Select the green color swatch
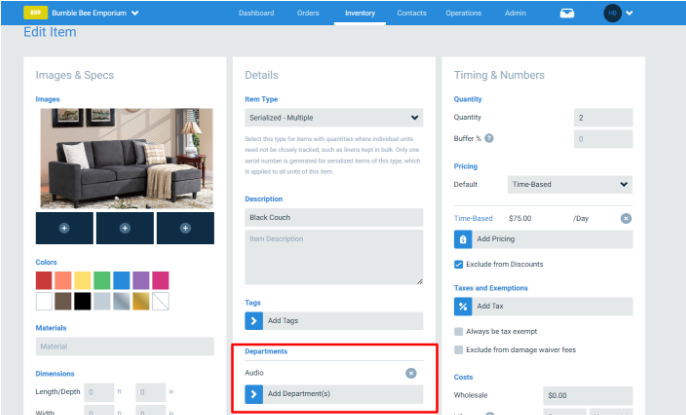The image size is (686, 415). click(x=102, y=280)
